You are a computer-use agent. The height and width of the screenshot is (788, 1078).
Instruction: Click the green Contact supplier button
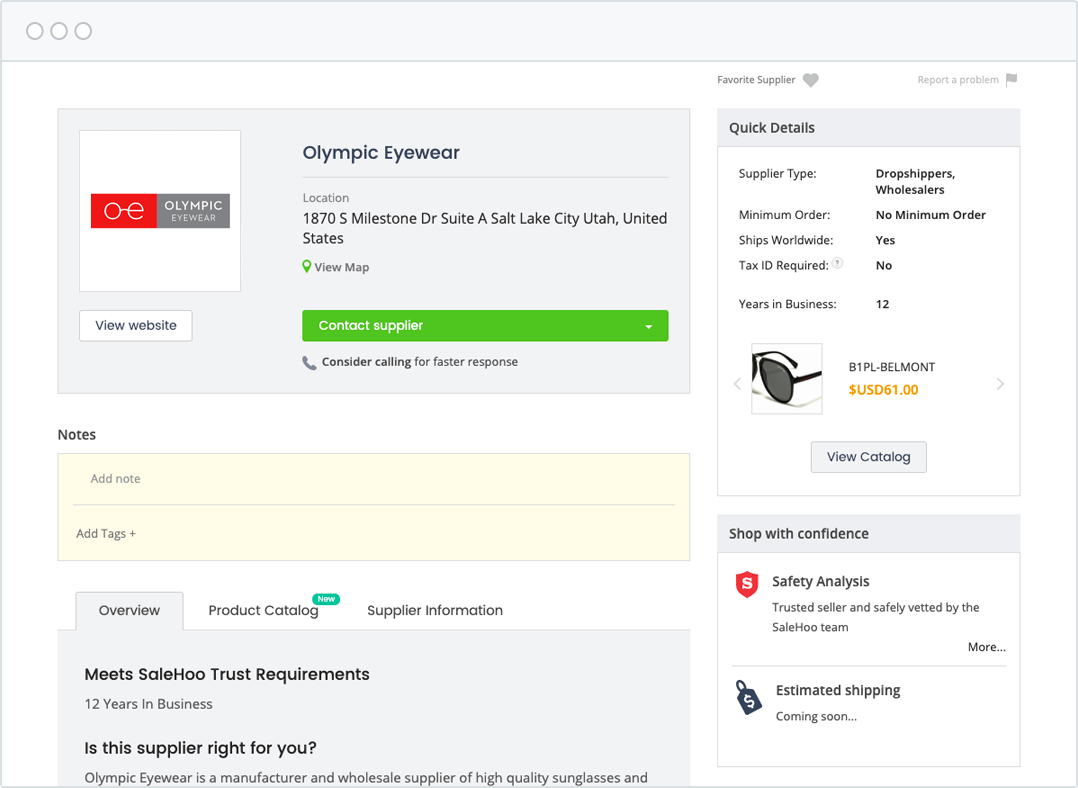[485, 326]
